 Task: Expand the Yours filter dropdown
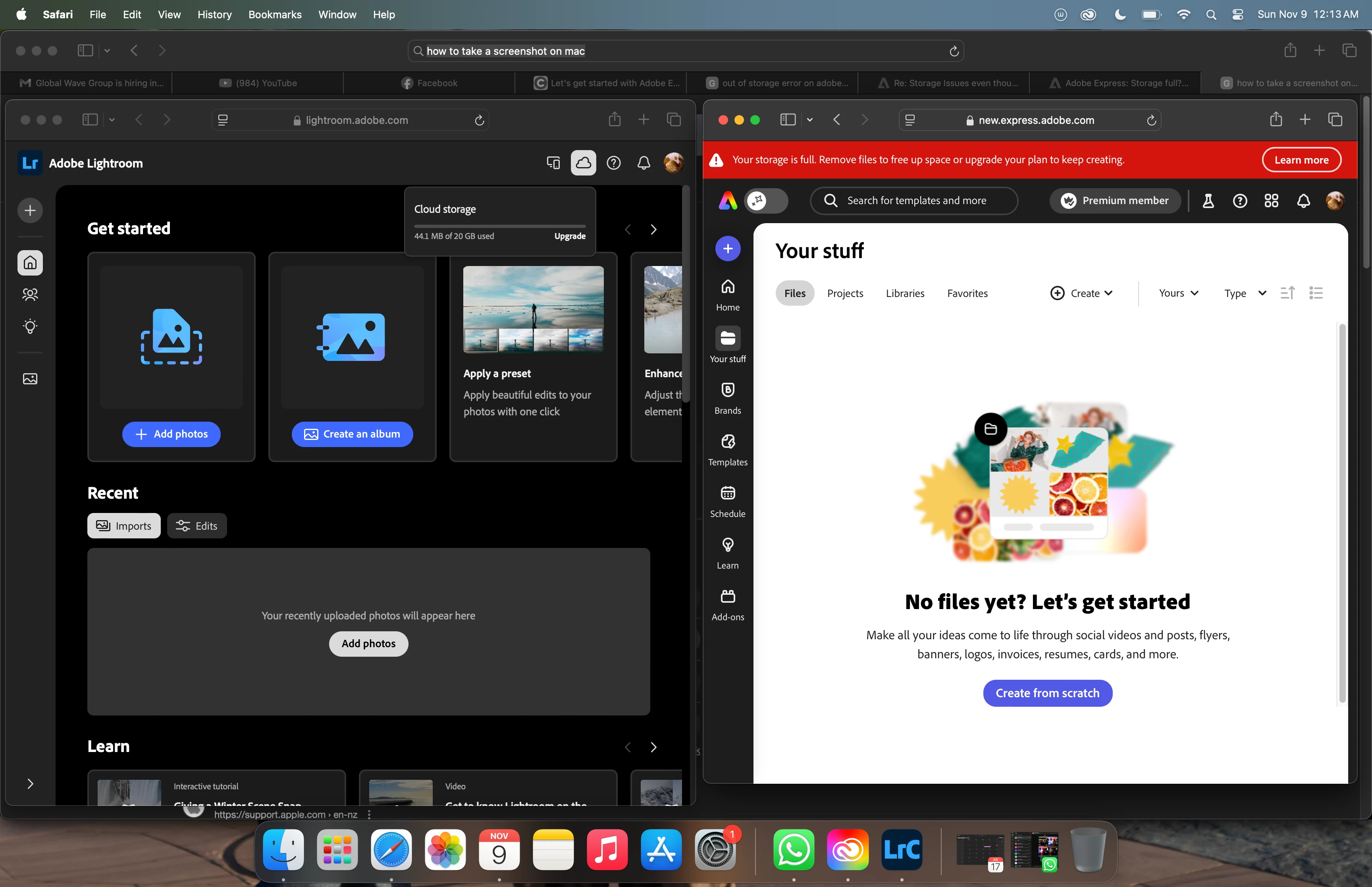[x=1178, y=293]
